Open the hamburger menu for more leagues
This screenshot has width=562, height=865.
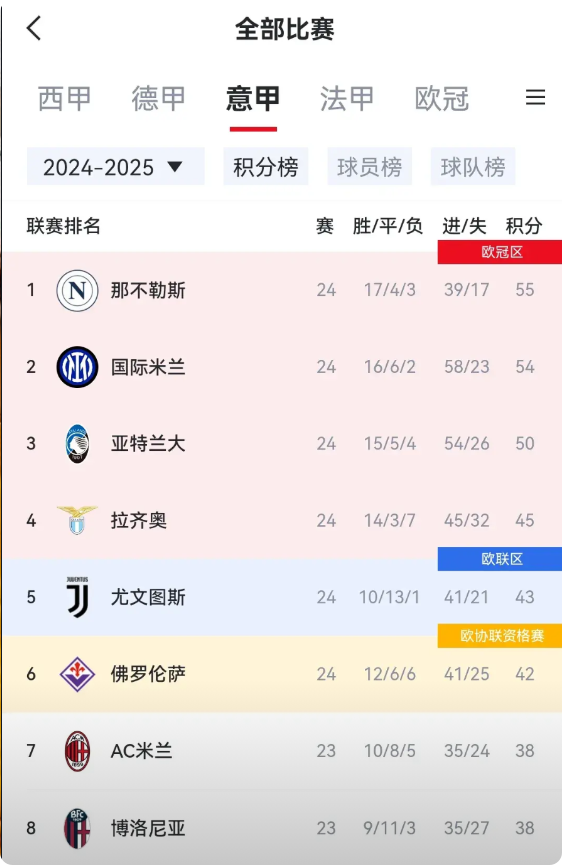click(x=535, y=98)
